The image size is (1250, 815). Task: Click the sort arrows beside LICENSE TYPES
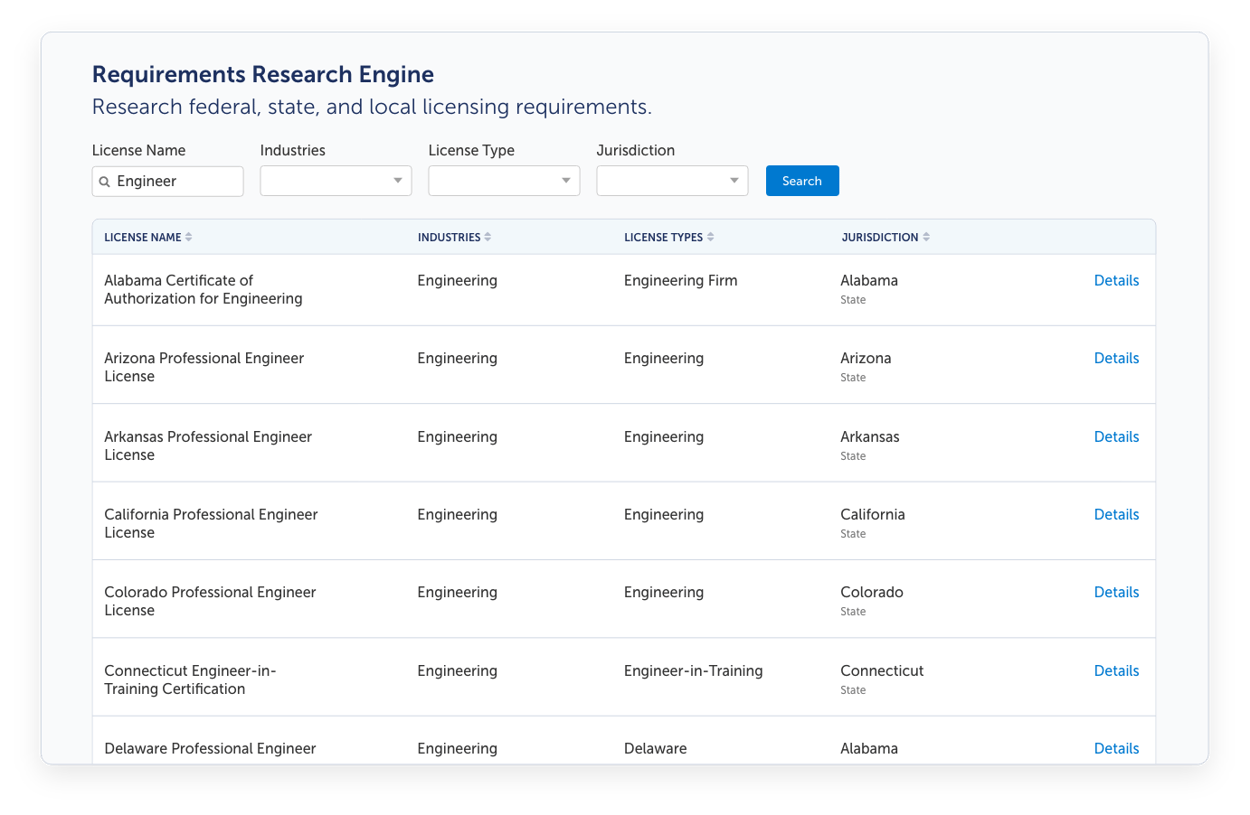711,236
